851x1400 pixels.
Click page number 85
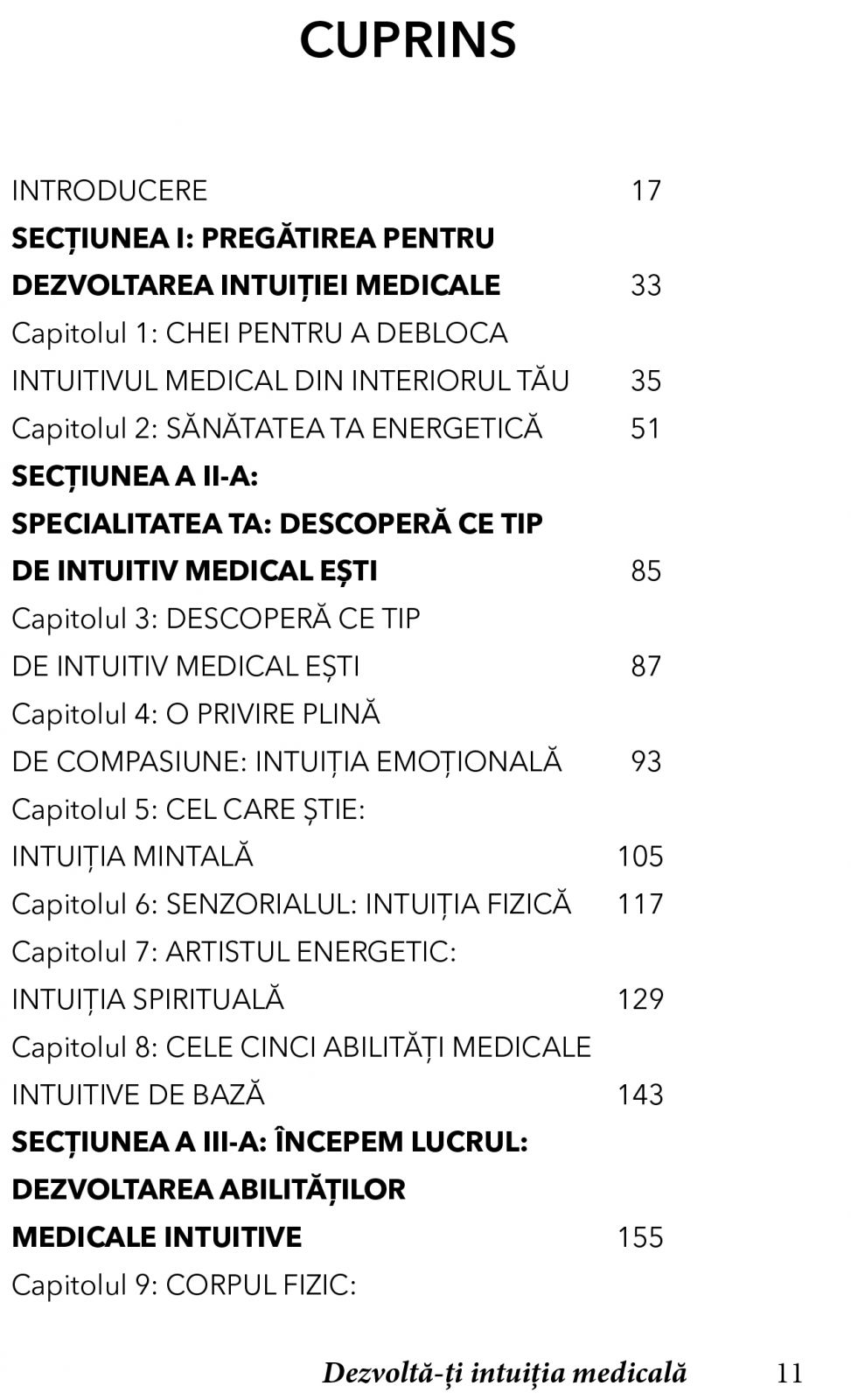coord(645,571)
